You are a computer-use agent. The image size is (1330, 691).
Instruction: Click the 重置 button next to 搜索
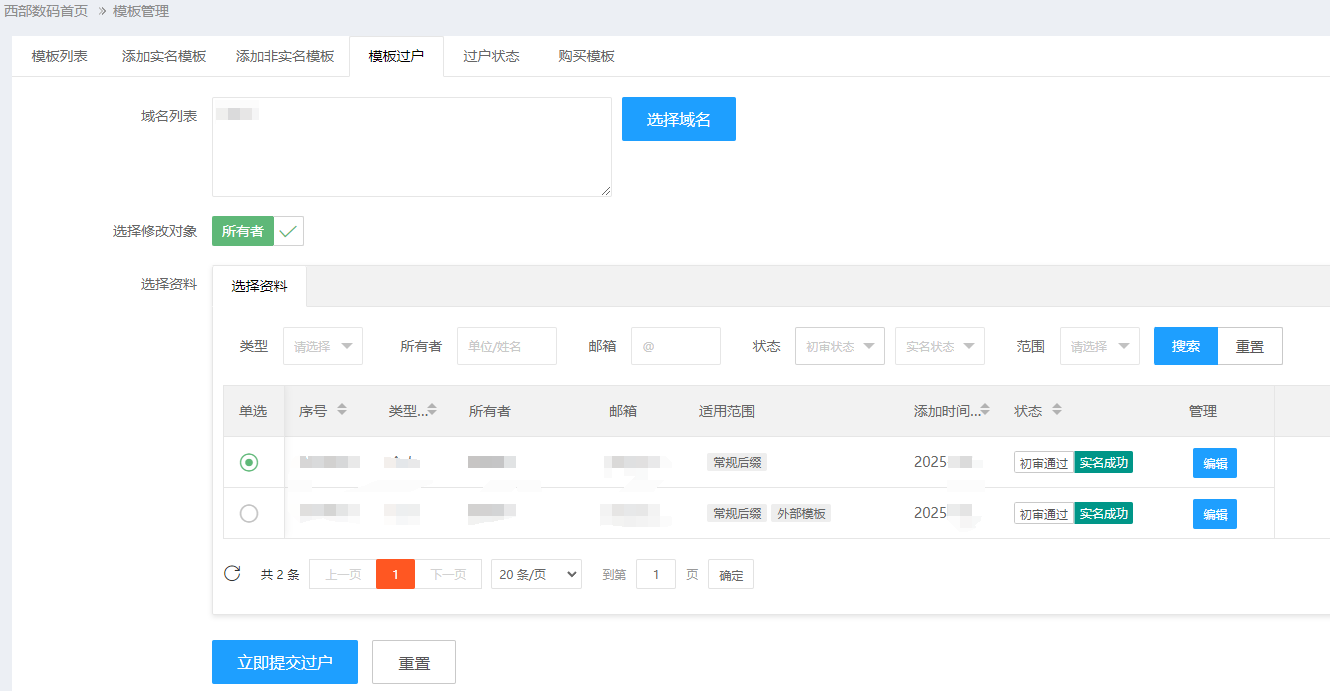[x=1250, y=346]
